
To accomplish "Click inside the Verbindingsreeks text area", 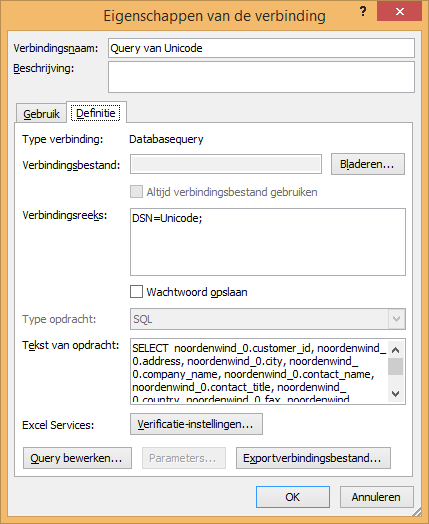I will (268, 242).
